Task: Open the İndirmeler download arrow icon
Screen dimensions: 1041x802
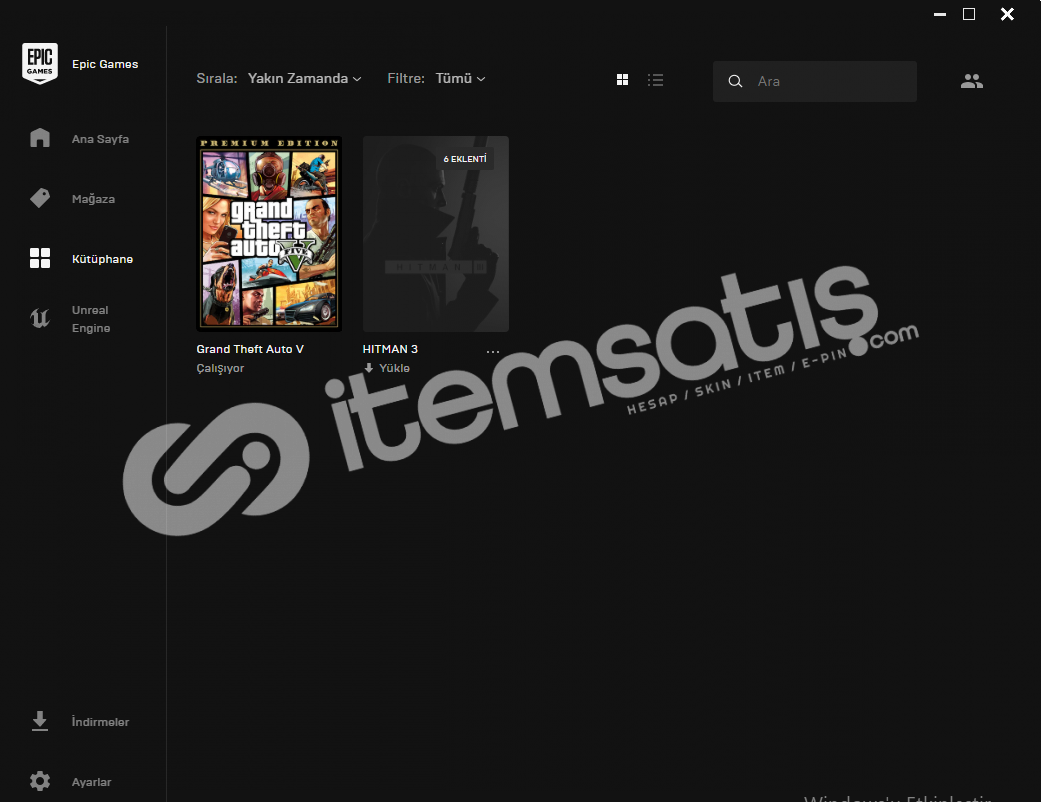Action: coord(40,721)
